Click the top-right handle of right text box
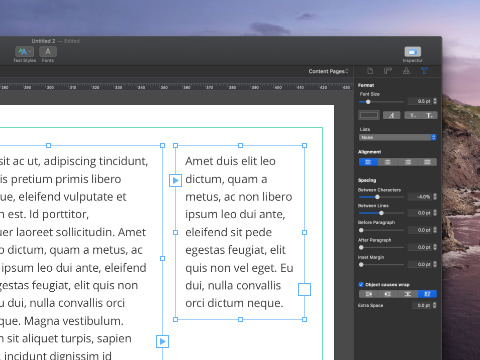 pyautogui.click(x=304, y=145)
